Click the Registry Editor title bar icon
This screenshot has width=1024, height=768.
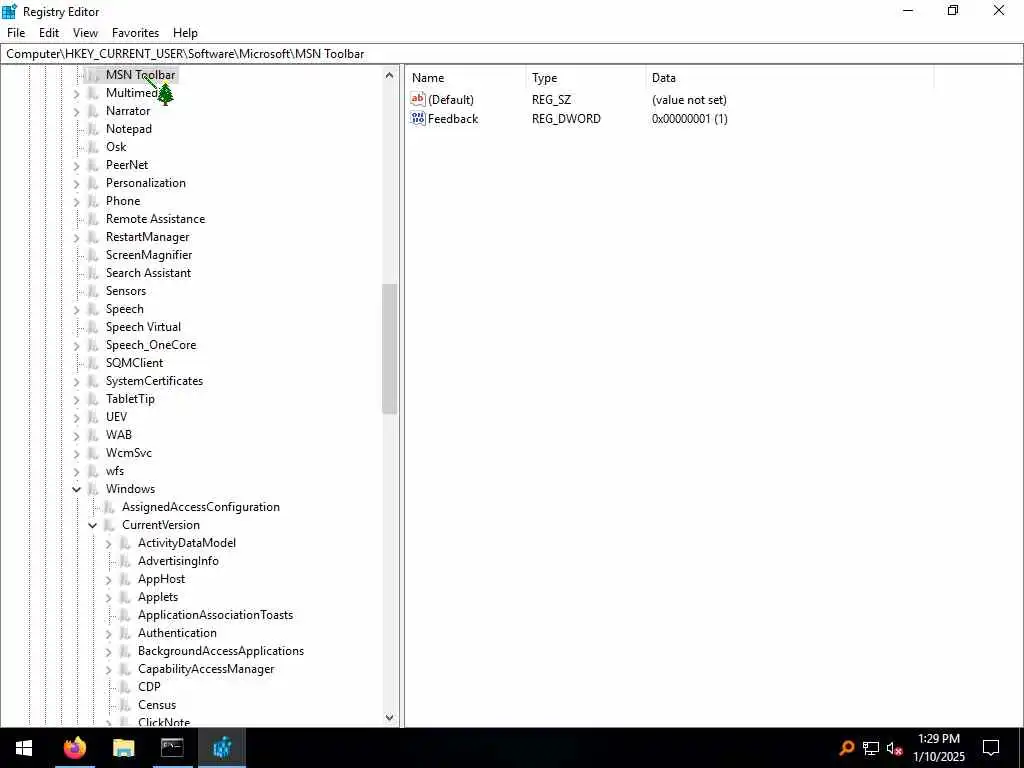10,11
